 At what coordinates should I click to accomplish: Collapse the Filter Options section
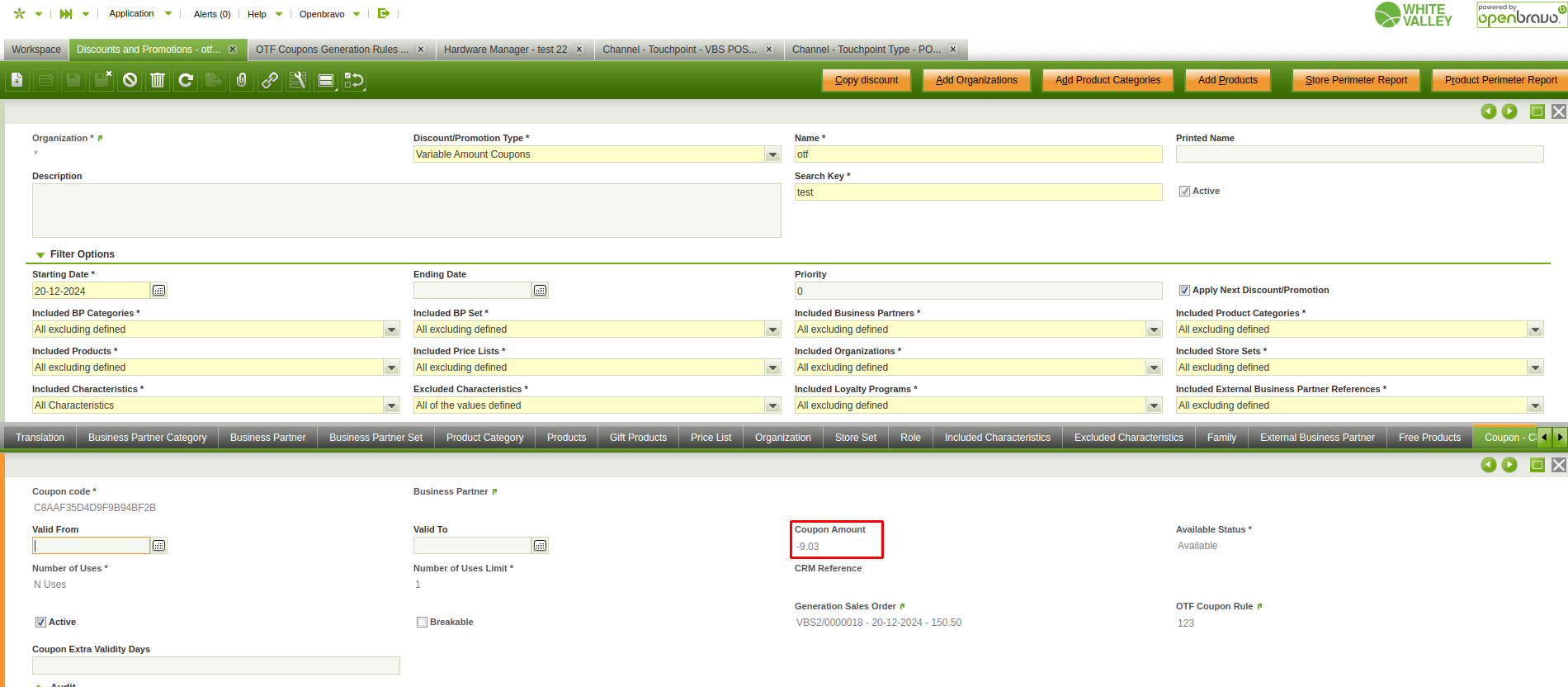[40, 255]
